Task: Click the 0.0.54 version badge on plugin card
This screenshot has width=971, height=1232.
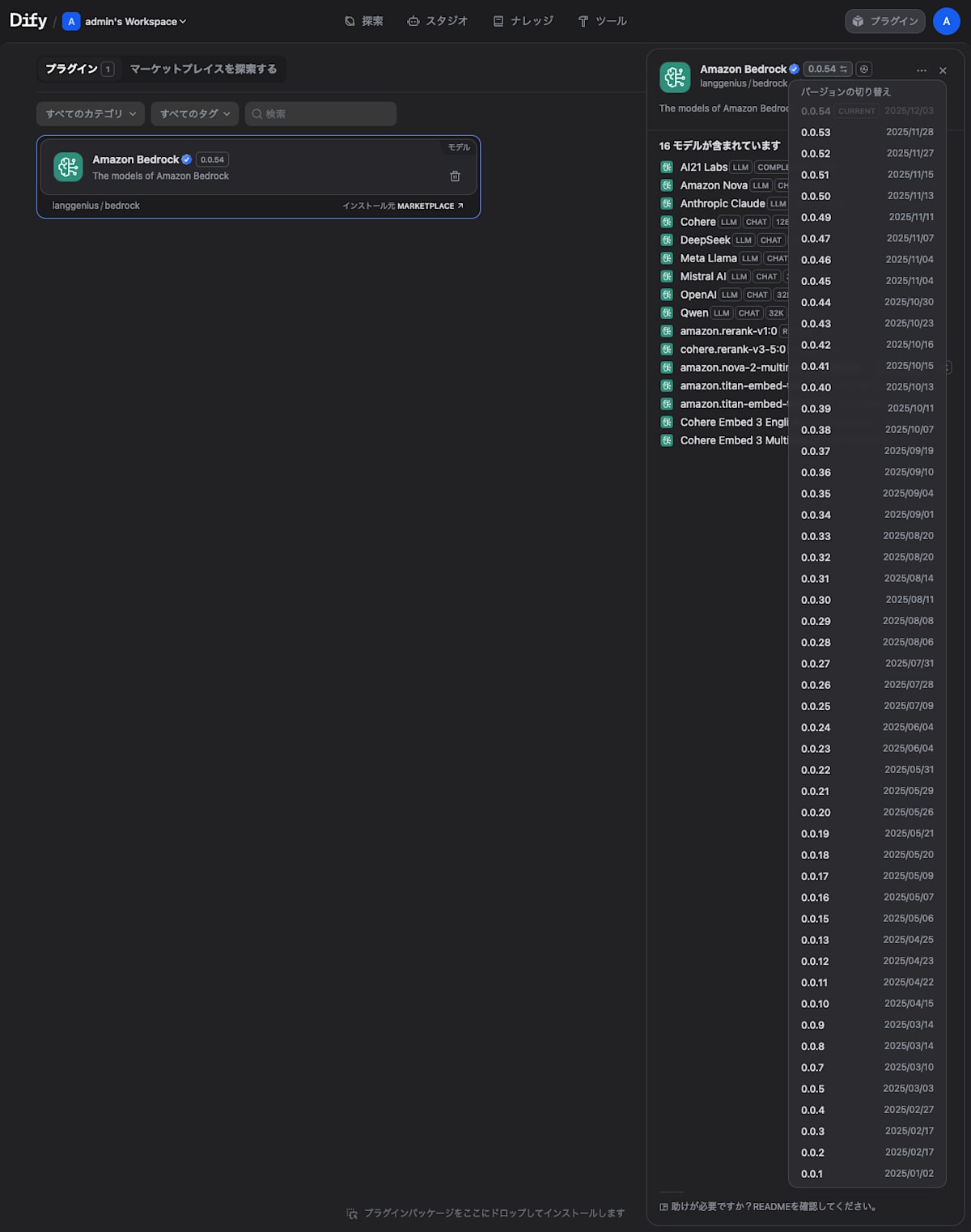Action: coord(212,159)
